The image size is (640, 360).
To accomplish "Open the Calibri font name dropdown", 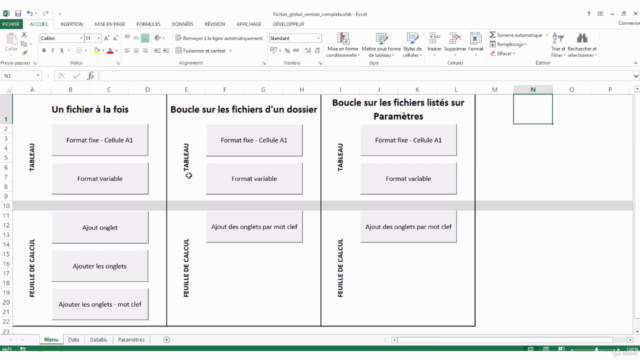I will 81,38.
